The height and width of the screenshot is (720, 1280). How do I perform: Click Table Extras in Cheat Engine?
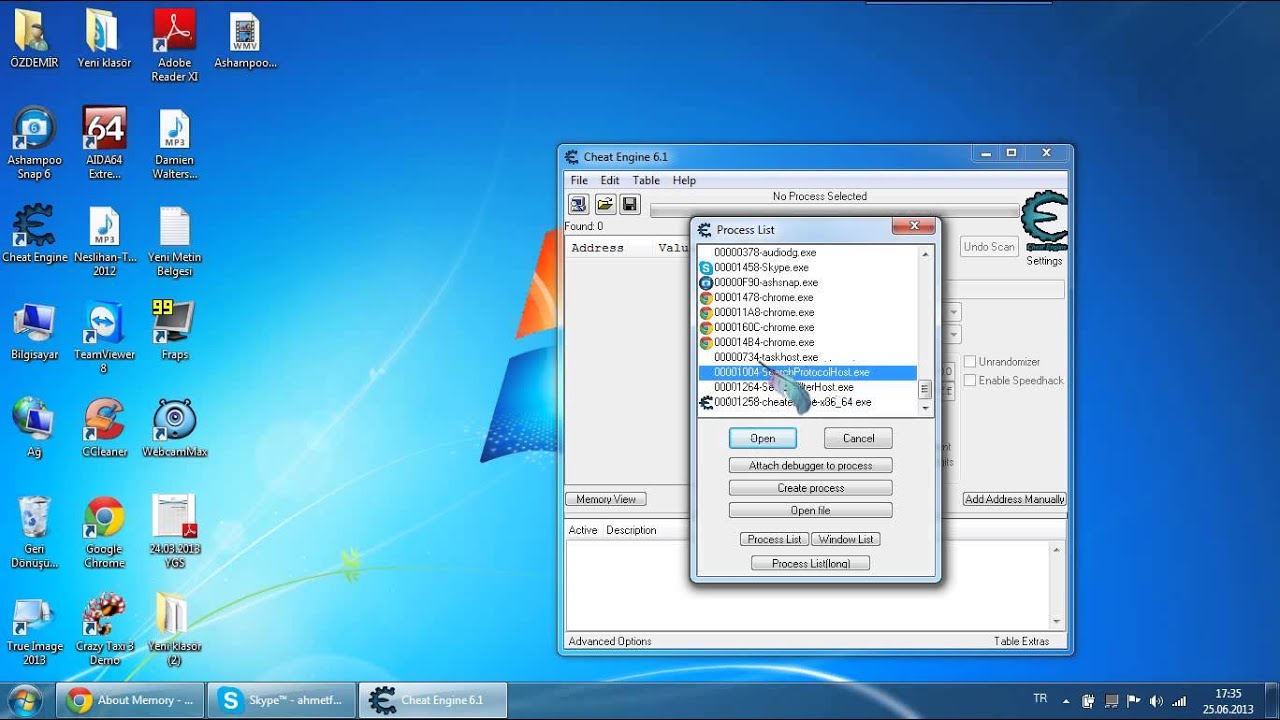(x=1022, y=641)
